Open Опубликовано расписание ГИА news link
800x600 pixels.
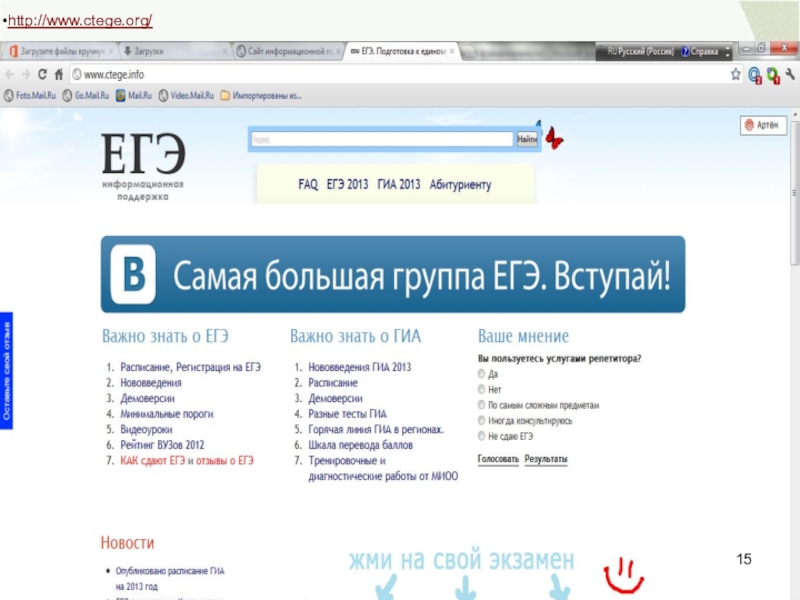[170, 579]
